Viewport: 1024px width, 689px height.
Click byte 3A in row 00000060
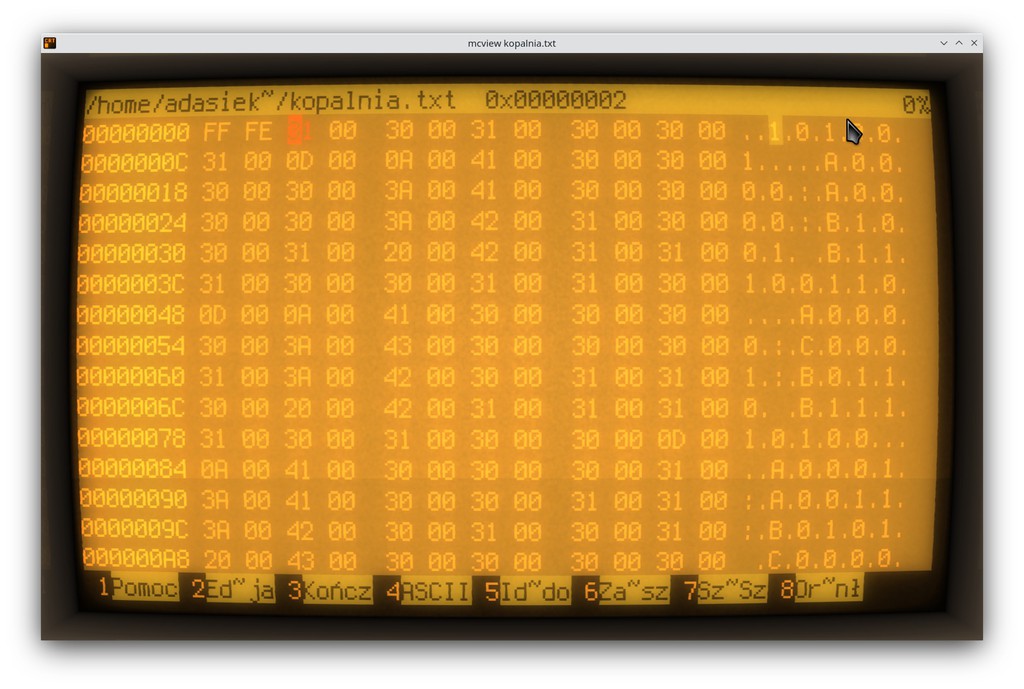point(297,377)
